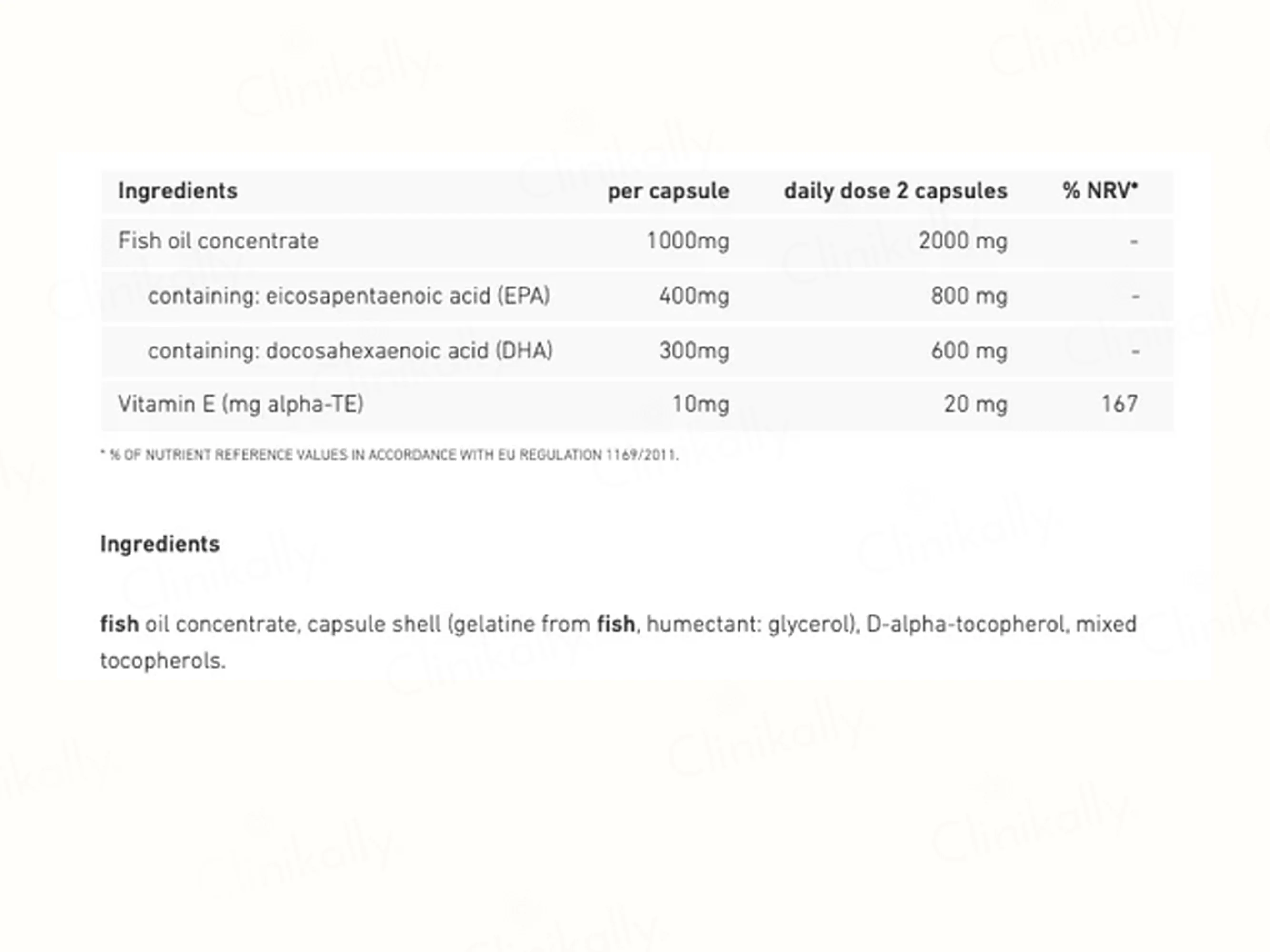Click the 20 mg Vitamin E daily dose

[x=975, y=405]
